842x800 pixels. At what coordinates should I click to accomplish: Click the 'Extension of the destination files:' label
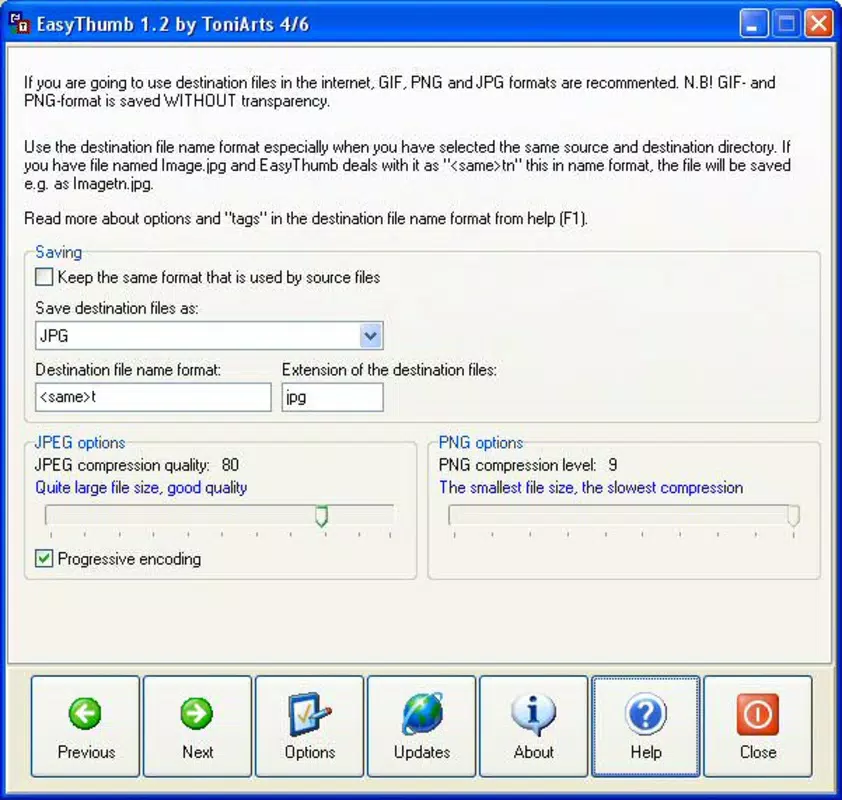pos(389,370)
